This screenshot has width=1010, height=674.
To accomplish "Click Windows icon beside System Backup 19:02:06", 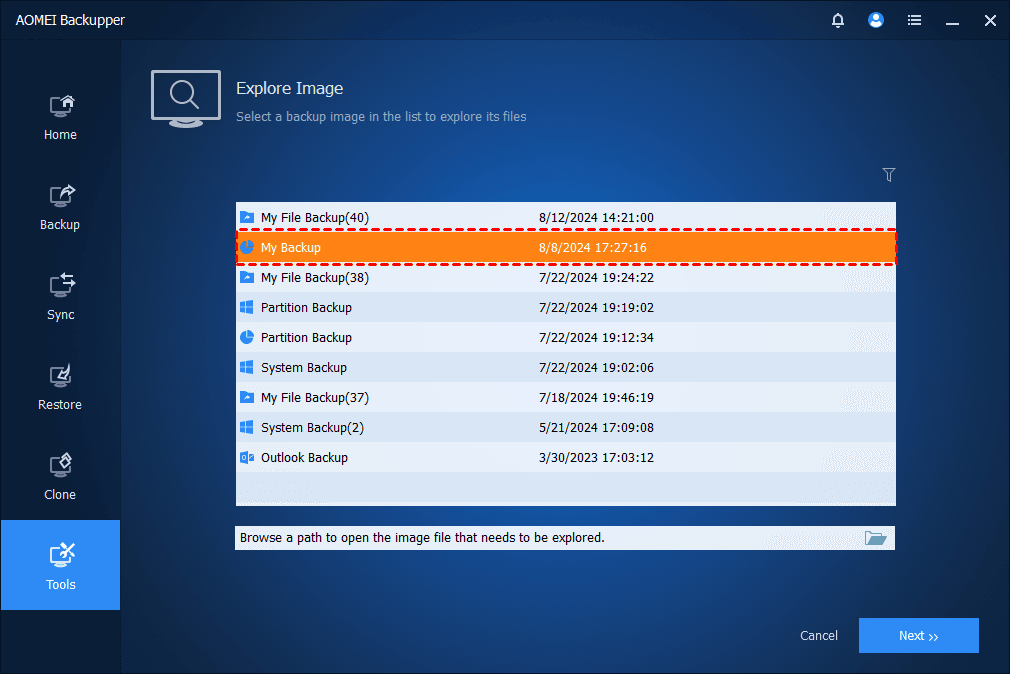I will (247, 367).
